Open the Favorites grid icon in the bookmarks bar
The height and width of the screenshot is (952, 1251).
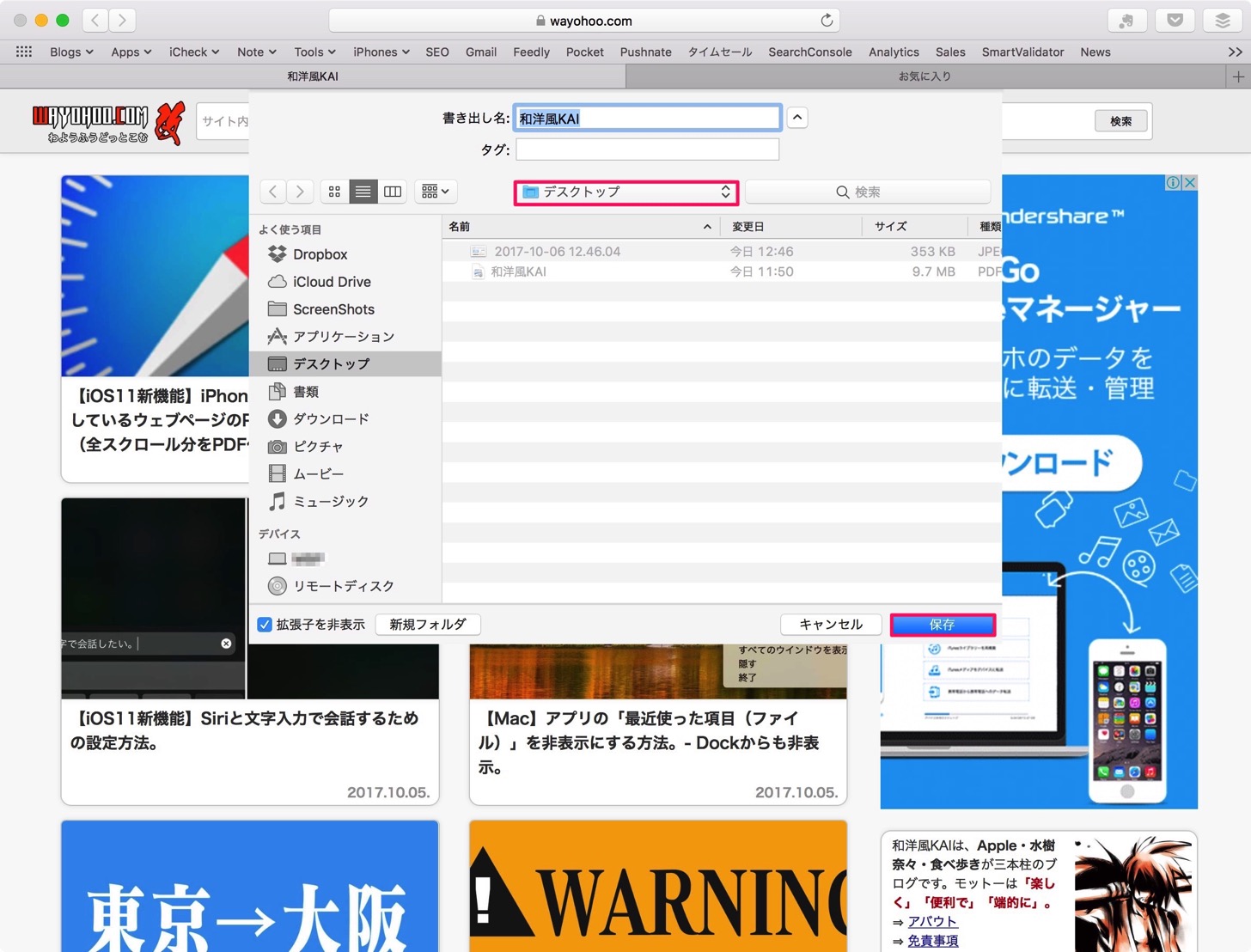click(24, 52)
